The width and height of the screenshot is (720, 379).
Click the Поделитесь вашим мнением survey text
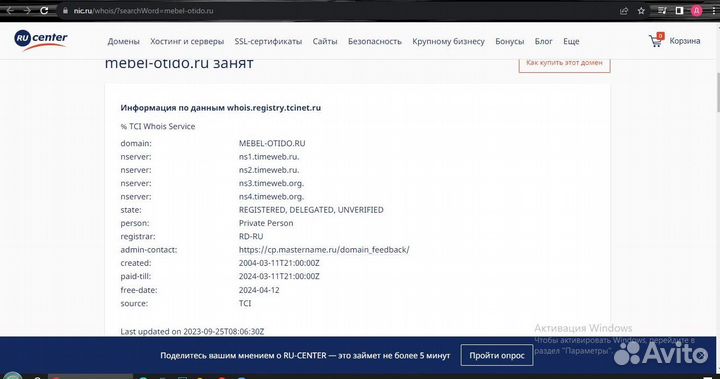pyautogui.click(x=305, y=356)
